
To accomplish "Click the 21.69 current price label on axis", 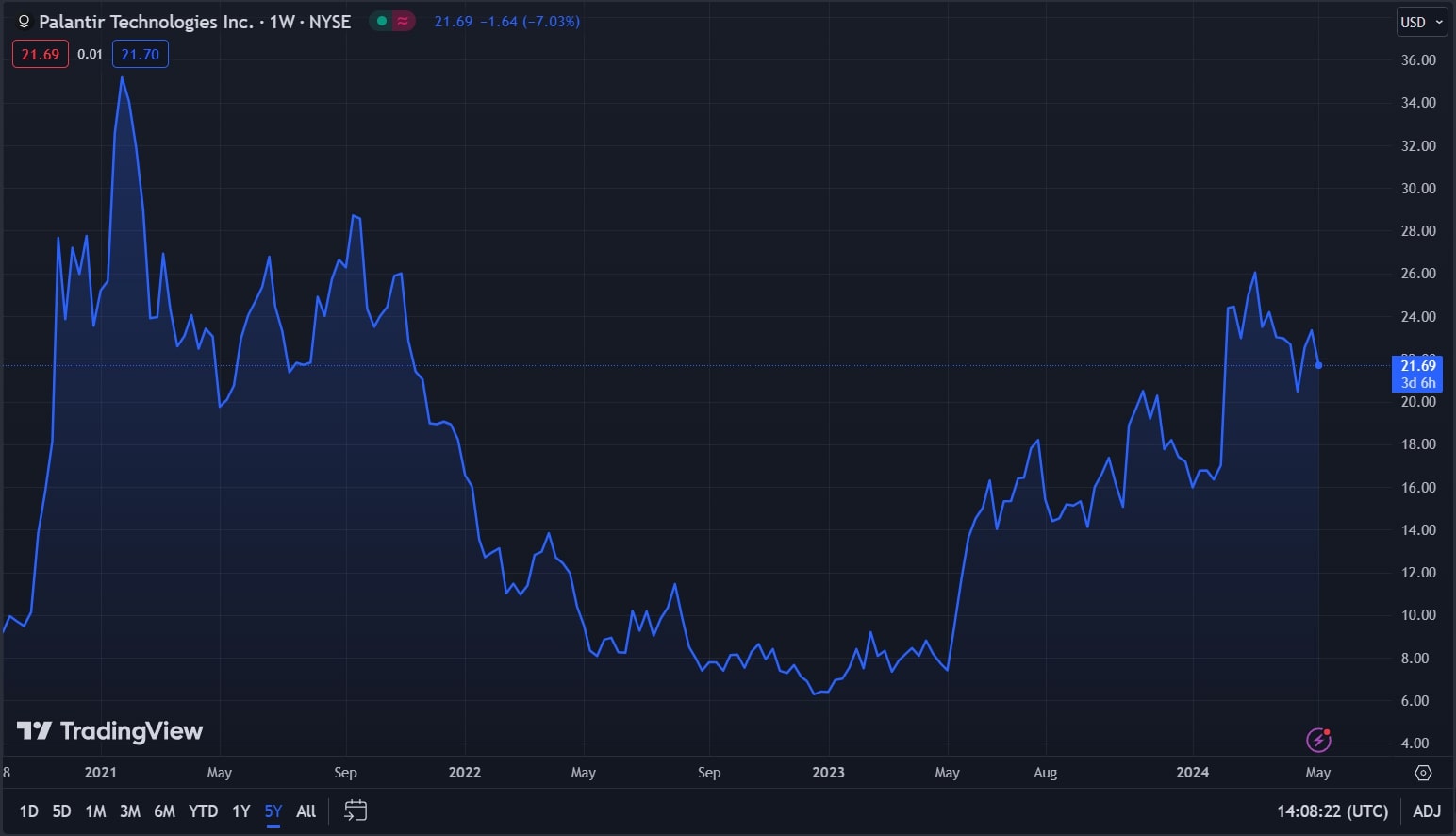I will tap(1417, 374).
